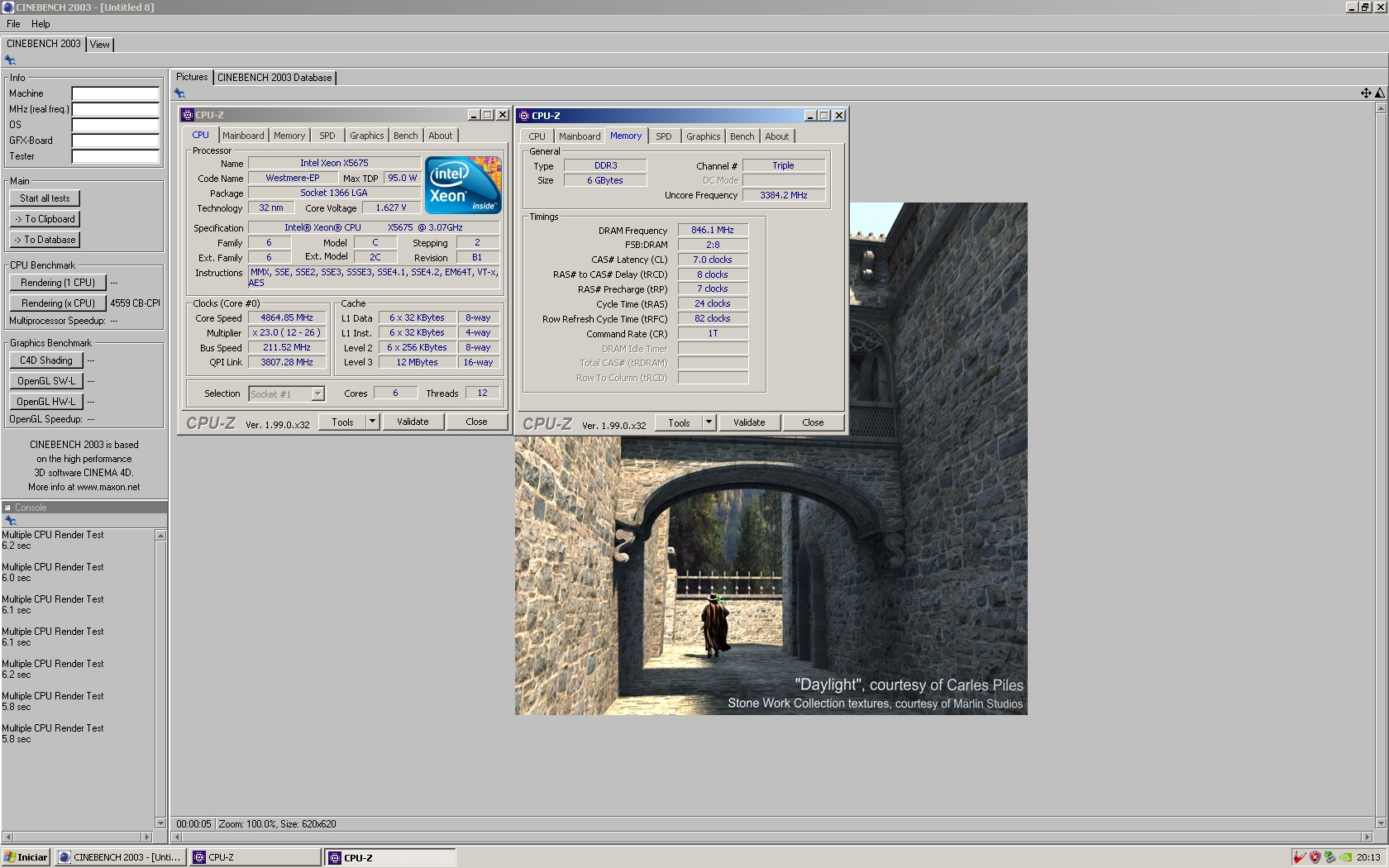
Task: Click Close button in Memory CPU-Z window
Action: 813,422
